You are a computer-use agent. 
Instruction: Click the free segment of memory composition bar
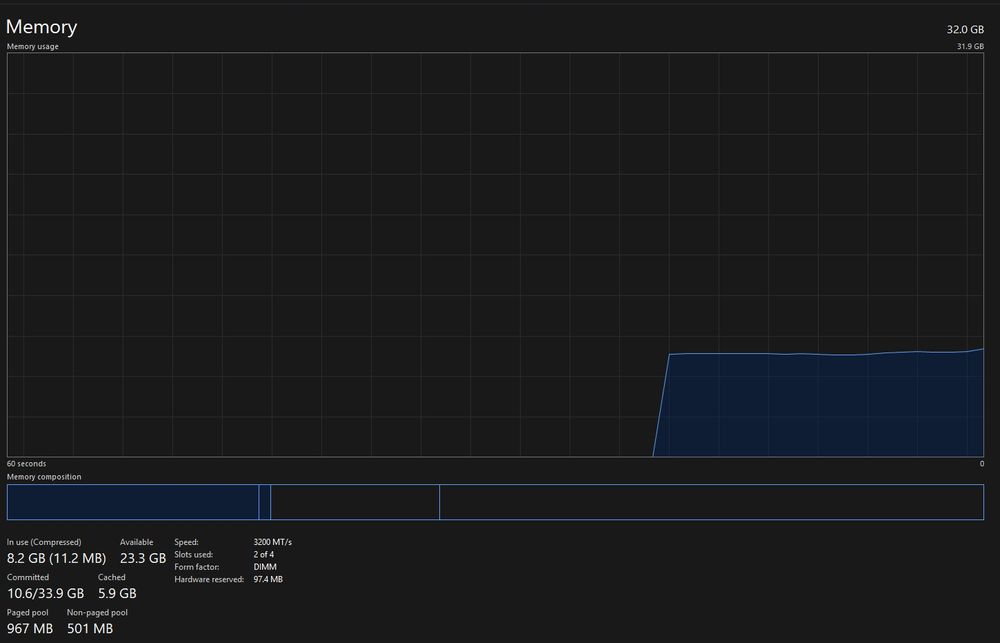click(x=712, y=502)
